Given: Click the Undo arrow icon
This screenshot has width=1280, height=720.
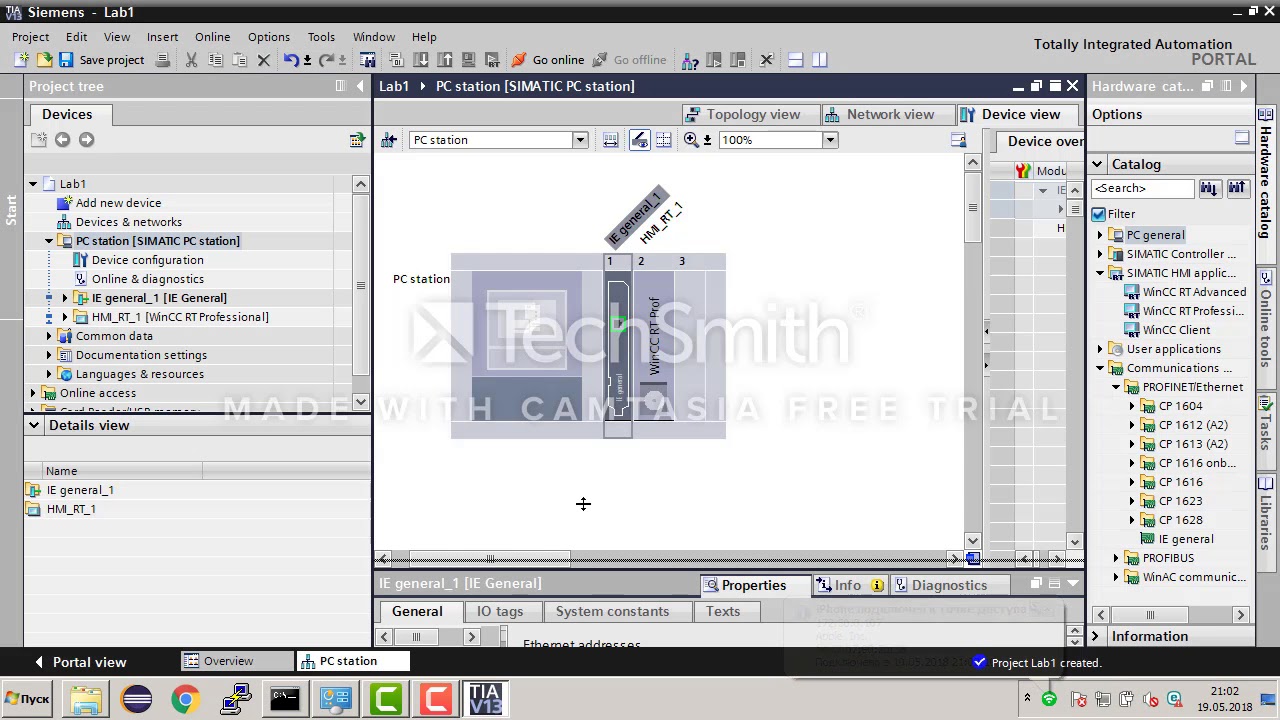Looking at the screenshot, I should coord(290,60).
